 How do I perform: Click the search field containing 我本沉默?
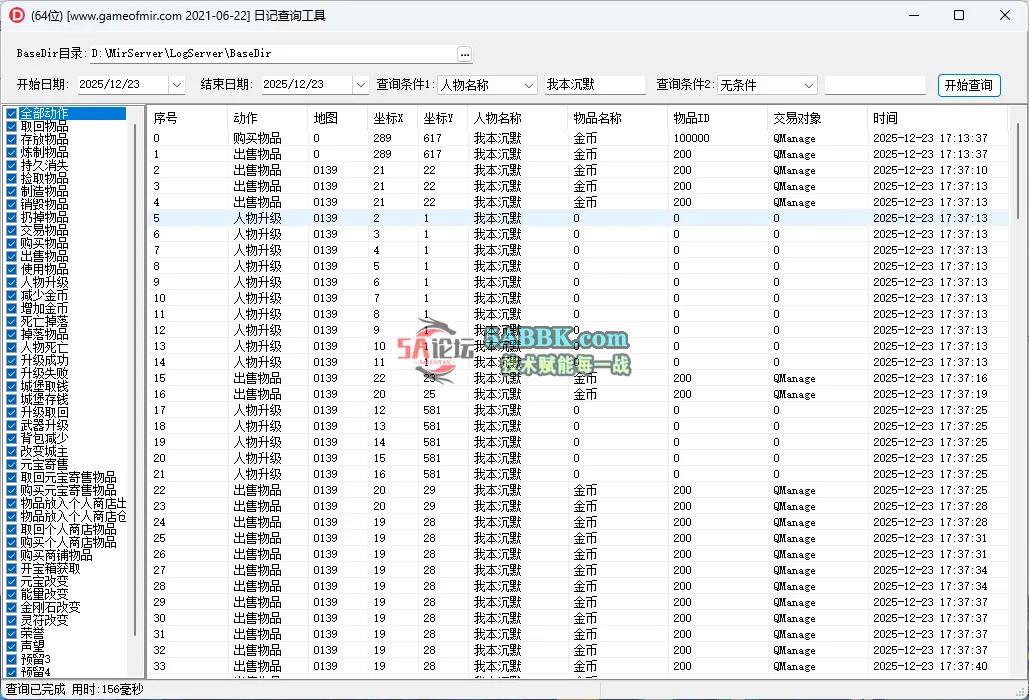[x=595, y=85]
